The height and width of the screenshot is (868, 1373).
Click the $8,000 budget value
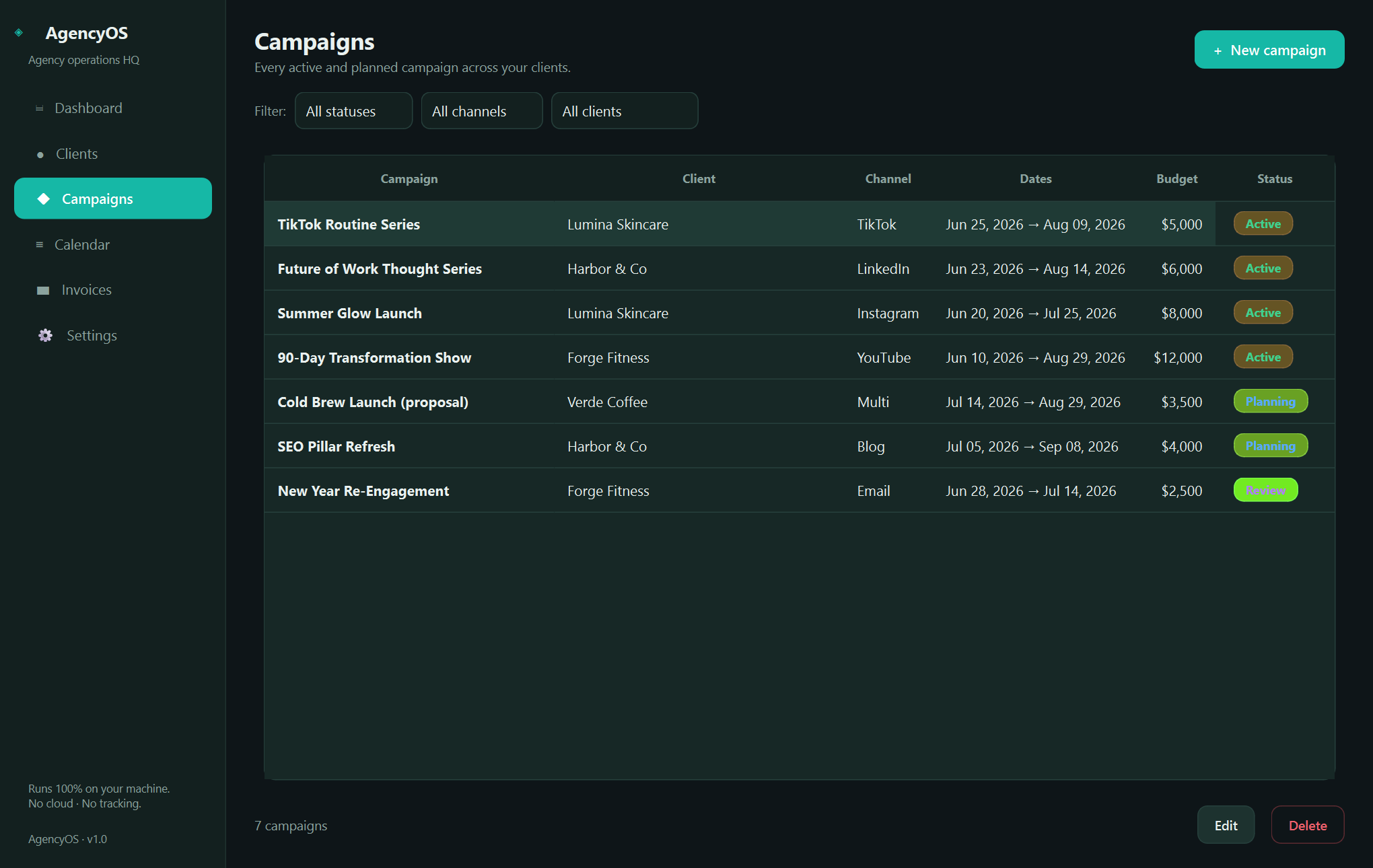click(x=1182, y=314)
